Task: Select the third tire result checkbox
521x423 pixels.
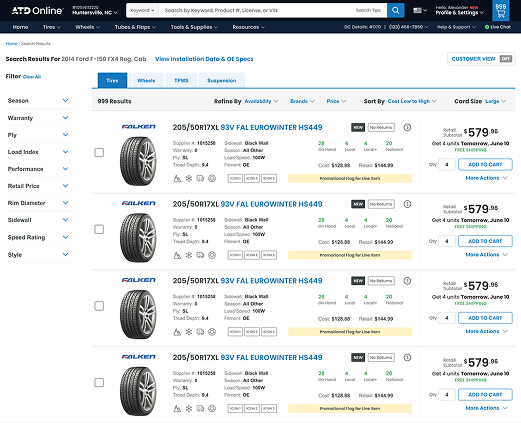Action: (x=99, y=306)
